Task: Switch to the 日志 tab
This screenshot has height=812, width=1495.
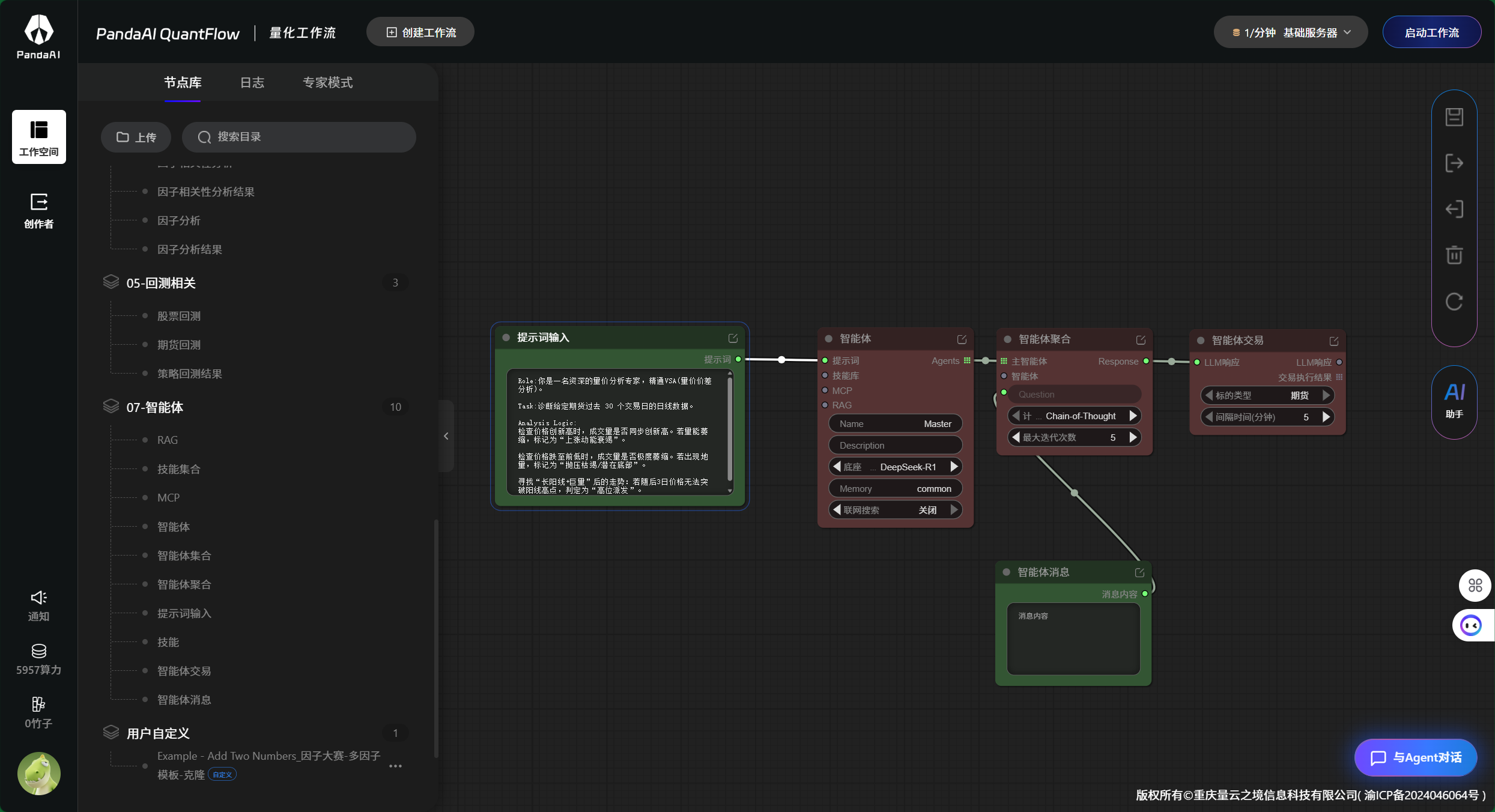Action: (x=252, y=82)
